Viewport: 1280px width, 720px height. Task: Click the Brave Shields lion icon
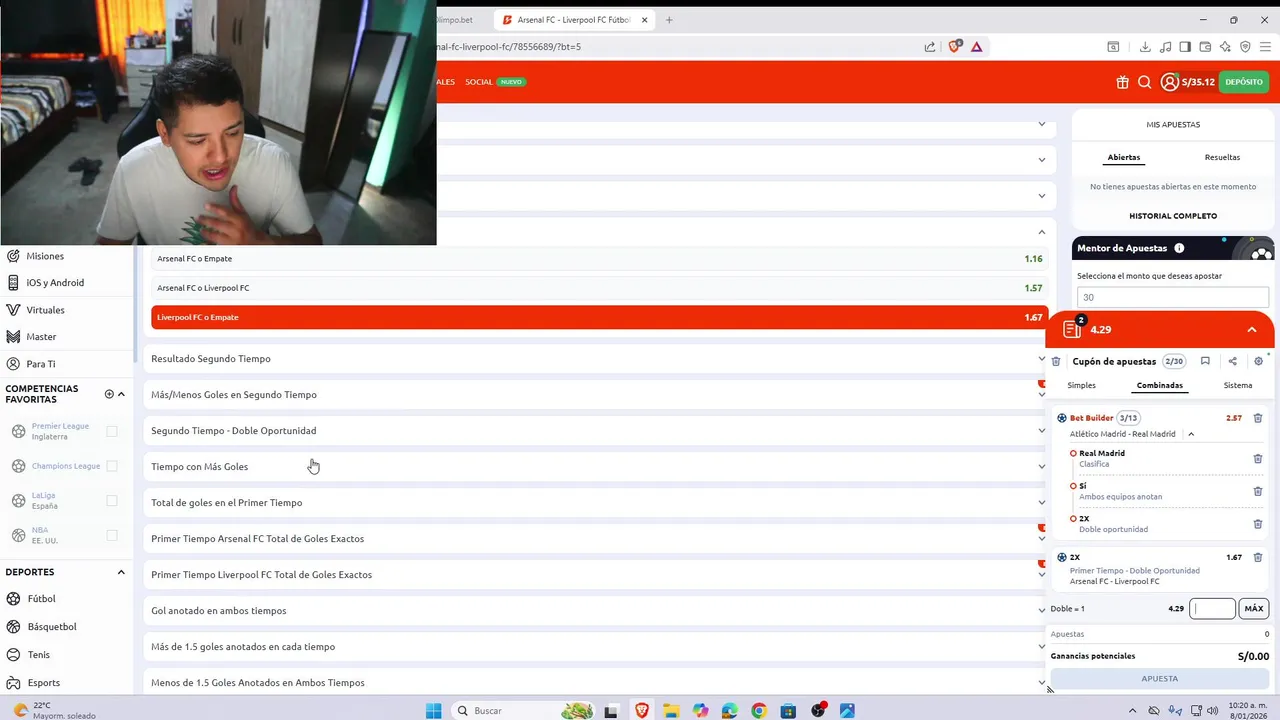point(955,46)
